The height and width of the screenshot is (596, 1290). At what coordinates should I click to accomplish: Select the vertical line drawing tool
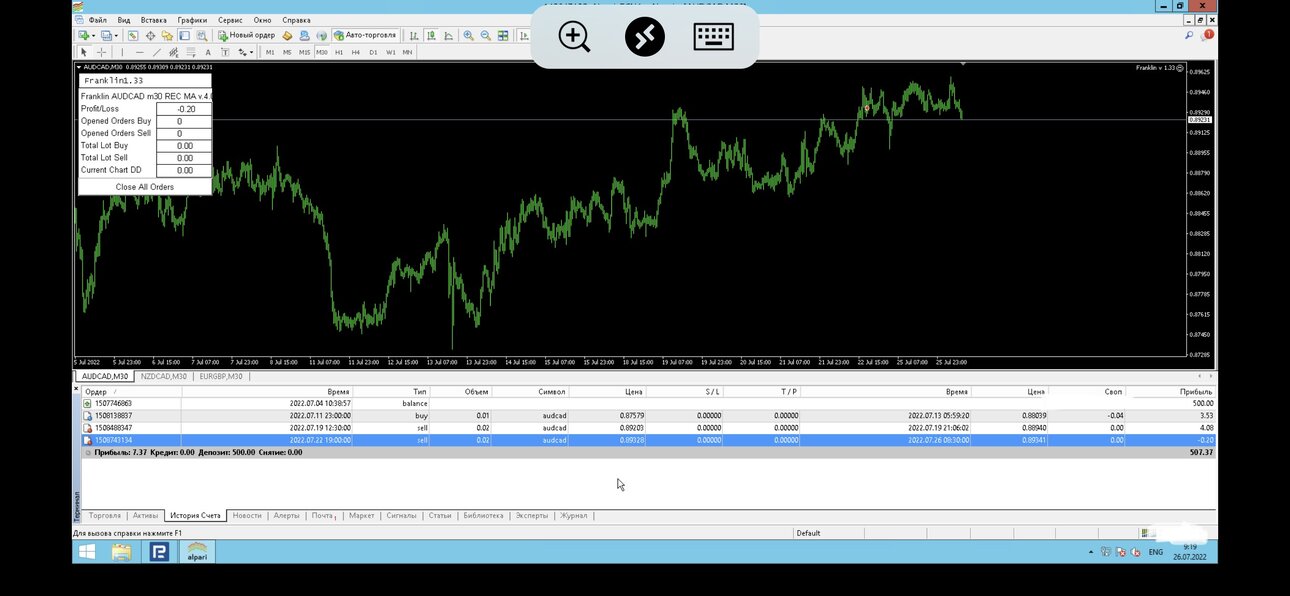pos(122,52)
